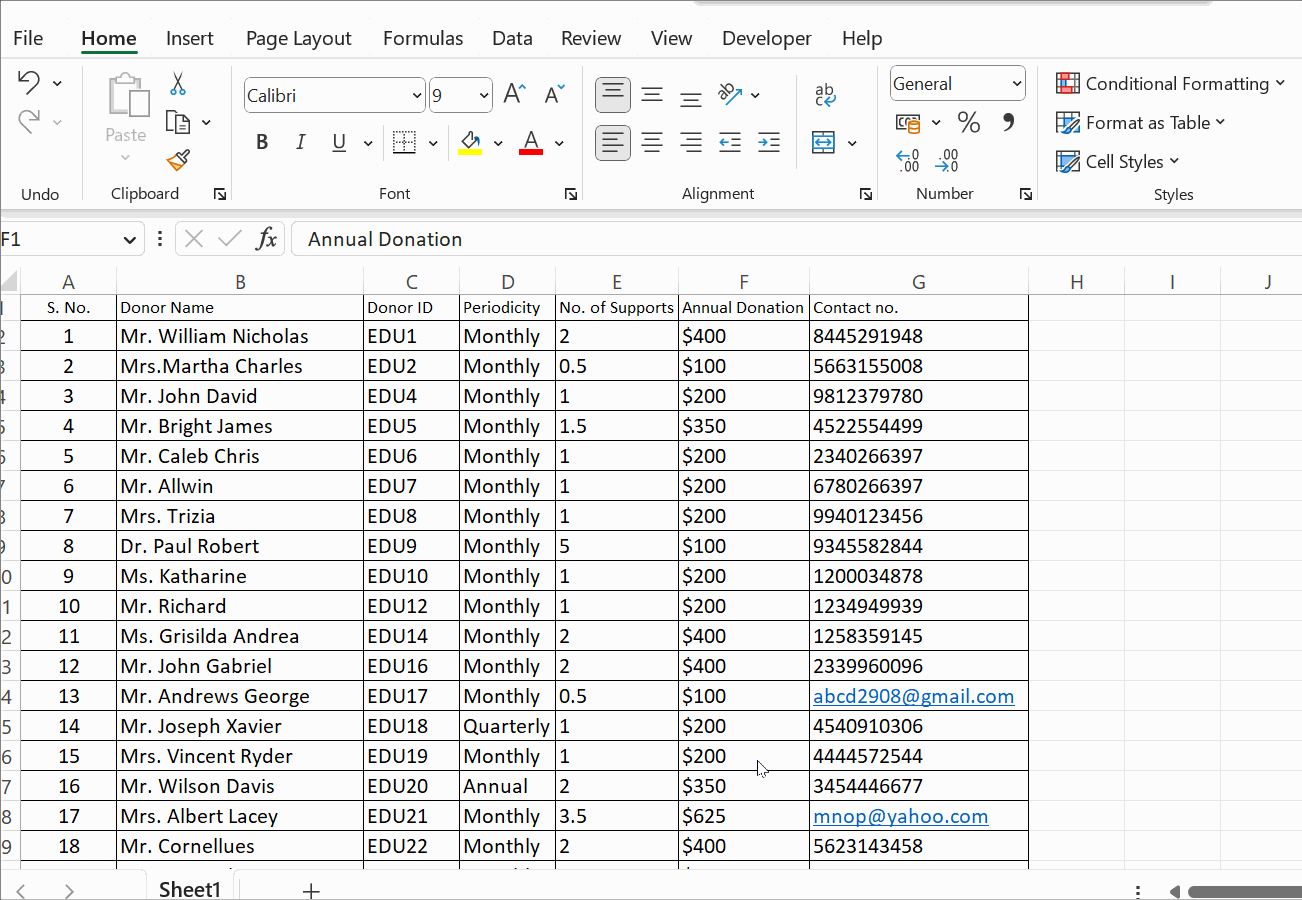
Task: Add a new sheet with the plus button
Action: point(311,889)
